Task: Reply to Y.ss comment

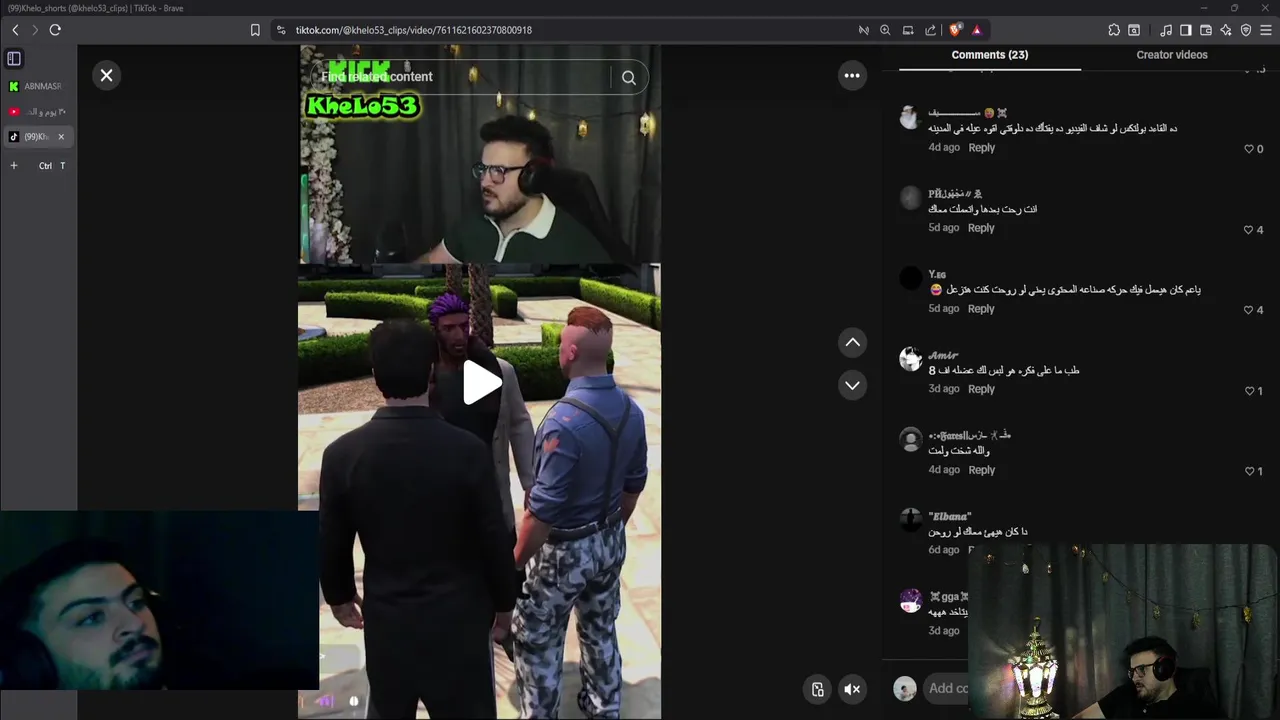Action: 981,309
